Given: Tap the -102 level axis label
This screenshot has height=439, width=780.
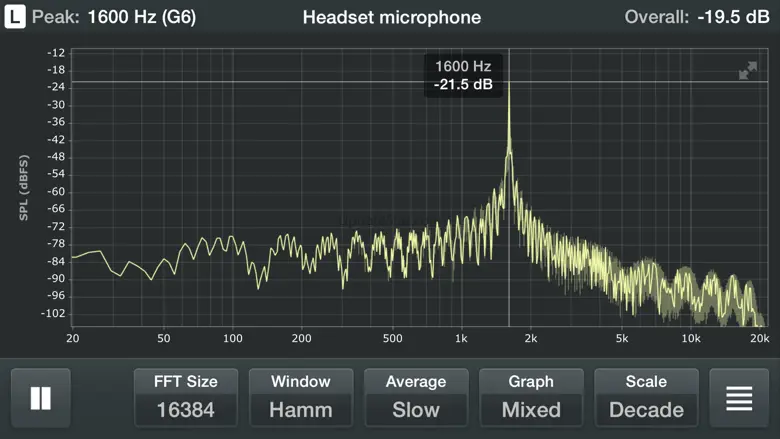Looking at the screenshot, I should click(52, 313).
